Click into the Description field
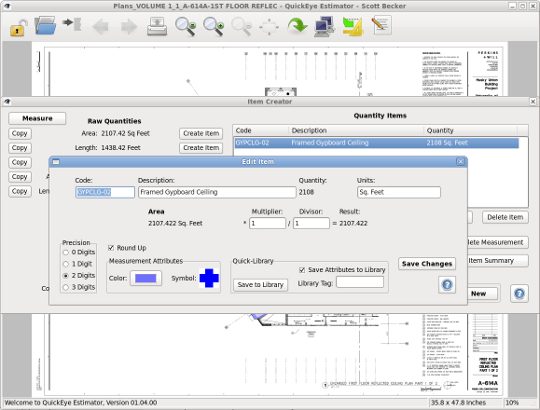The height and width of the screenshot is (410, 540). click(x=217, y=192)
